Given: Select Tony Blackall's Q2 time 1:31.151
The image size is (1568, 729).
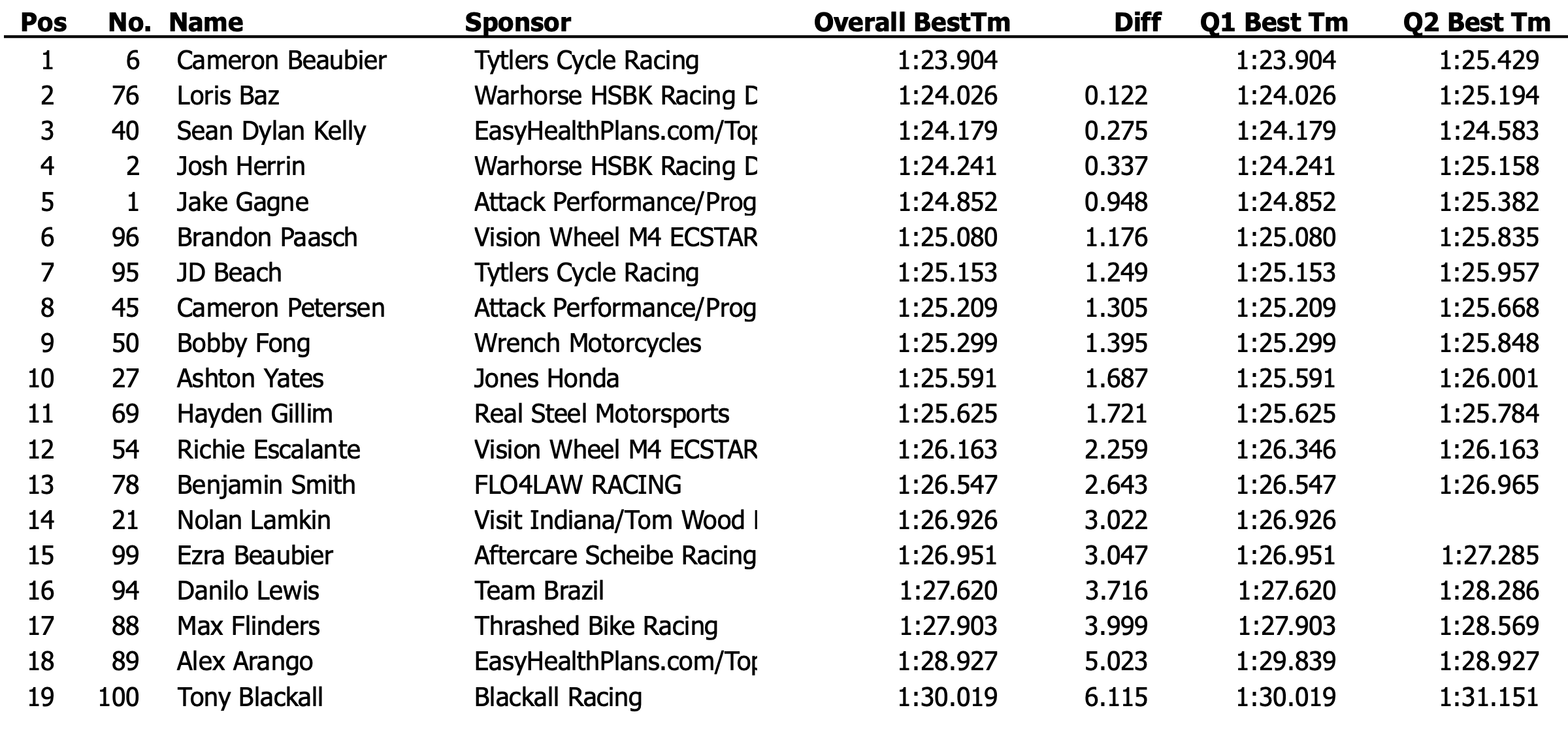Looking at the screenshot, I should [x=1489, y=698].
